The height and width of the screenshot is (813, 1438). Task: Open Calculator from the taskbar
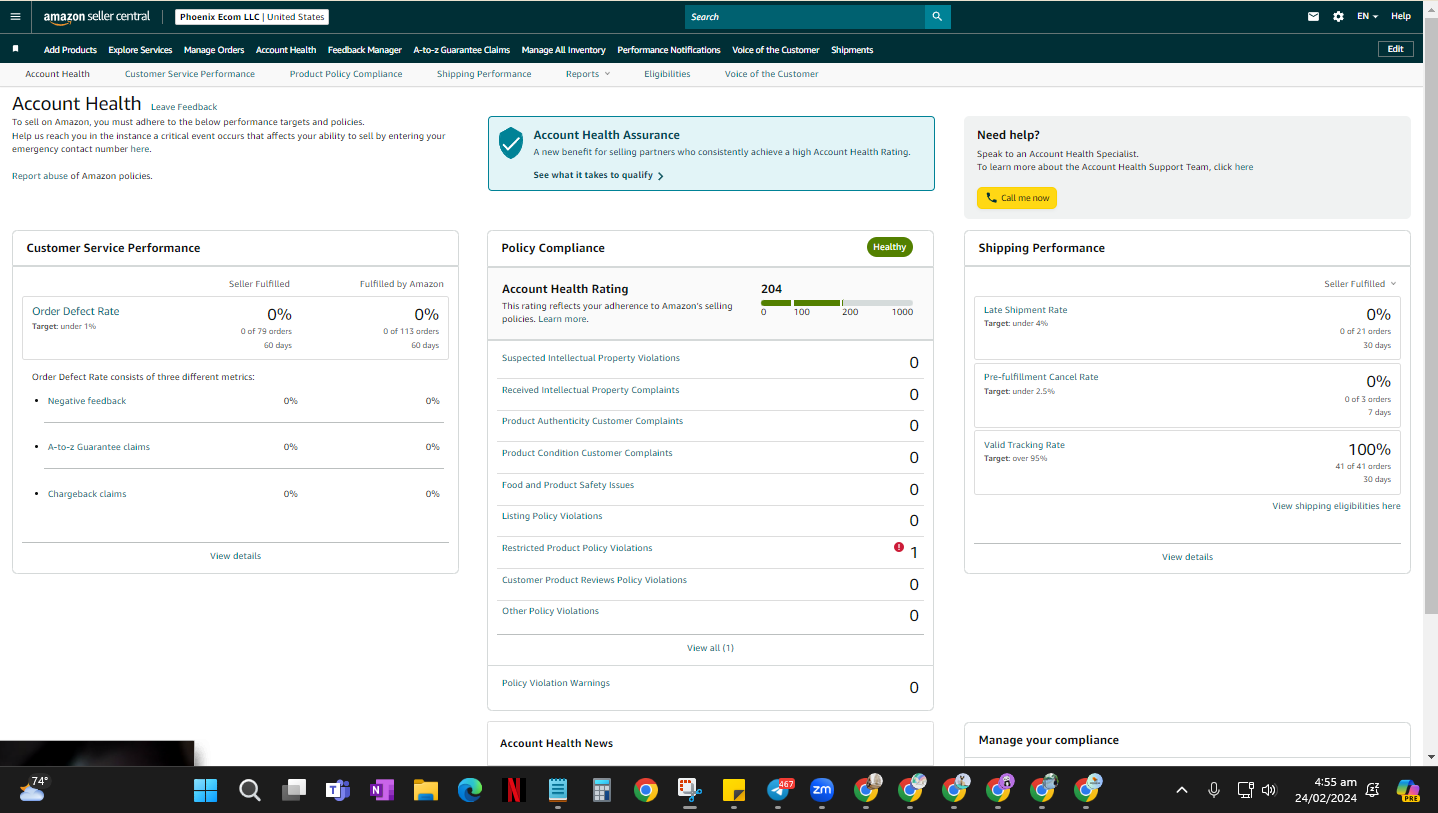(x=602, y=790)
